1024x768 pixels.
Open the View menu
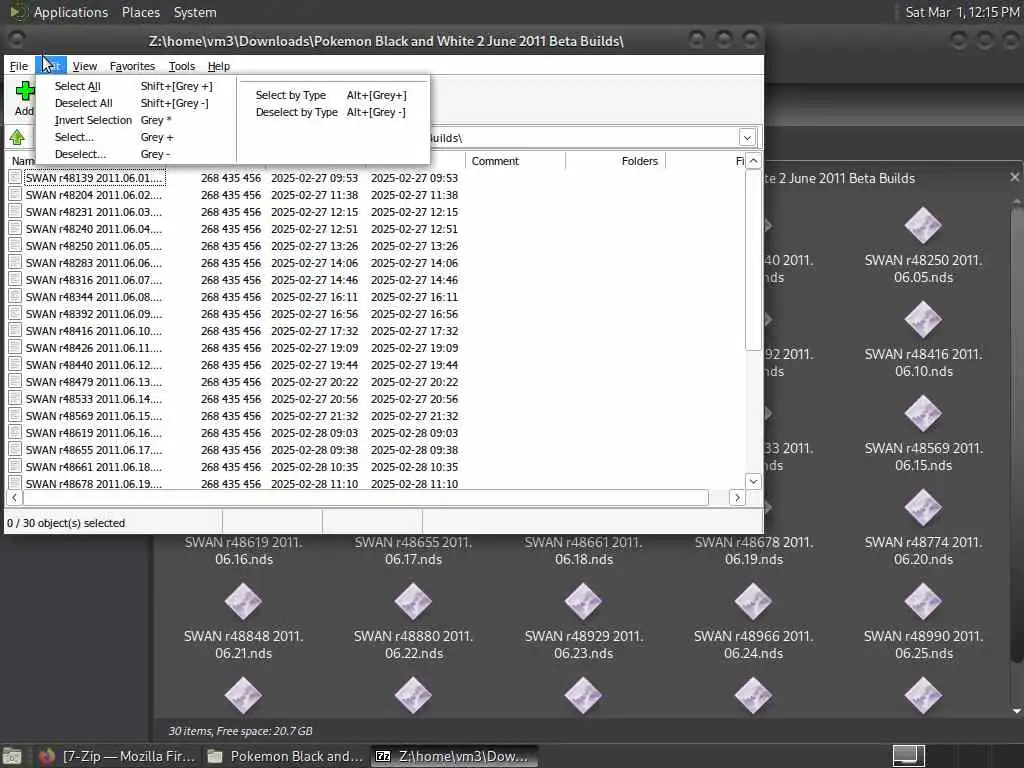coord(85,66)
